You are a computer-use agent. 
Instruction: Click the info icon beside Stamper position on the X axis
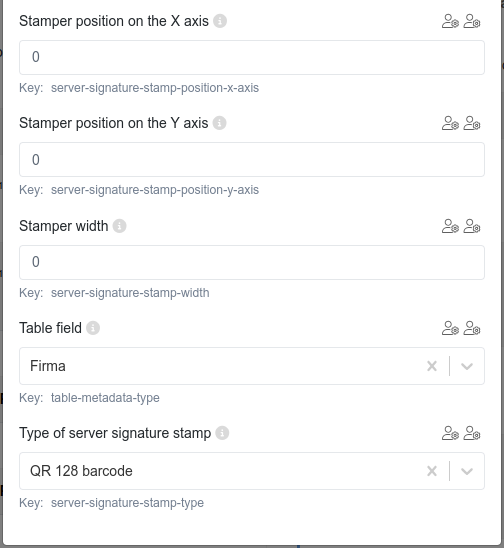[x=220, y=21]
